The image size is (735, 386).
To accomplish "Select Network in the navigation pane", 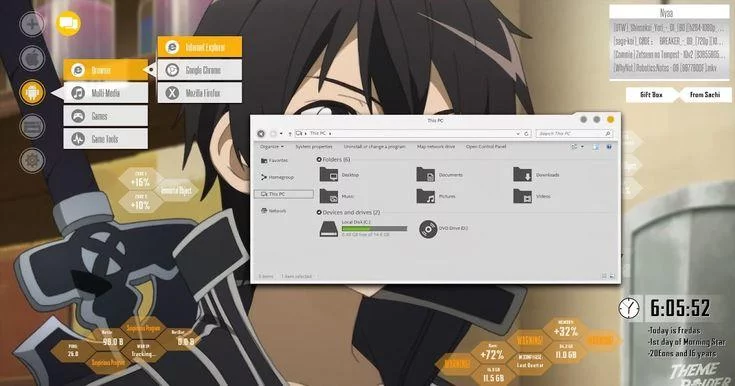I will coord(273,211).
